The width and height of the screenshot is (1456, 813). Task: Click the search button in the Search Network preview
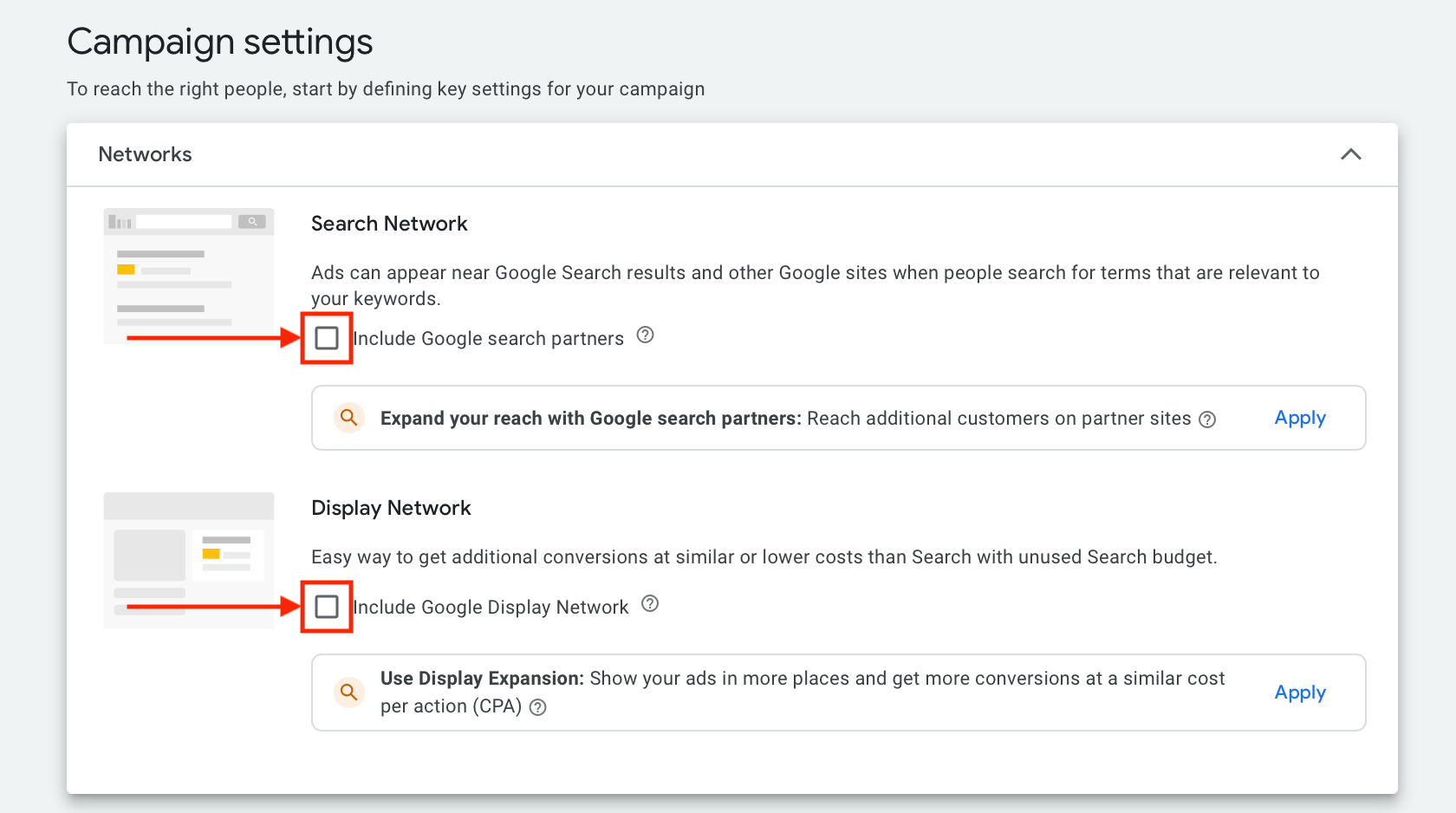[x=252, y=221]
